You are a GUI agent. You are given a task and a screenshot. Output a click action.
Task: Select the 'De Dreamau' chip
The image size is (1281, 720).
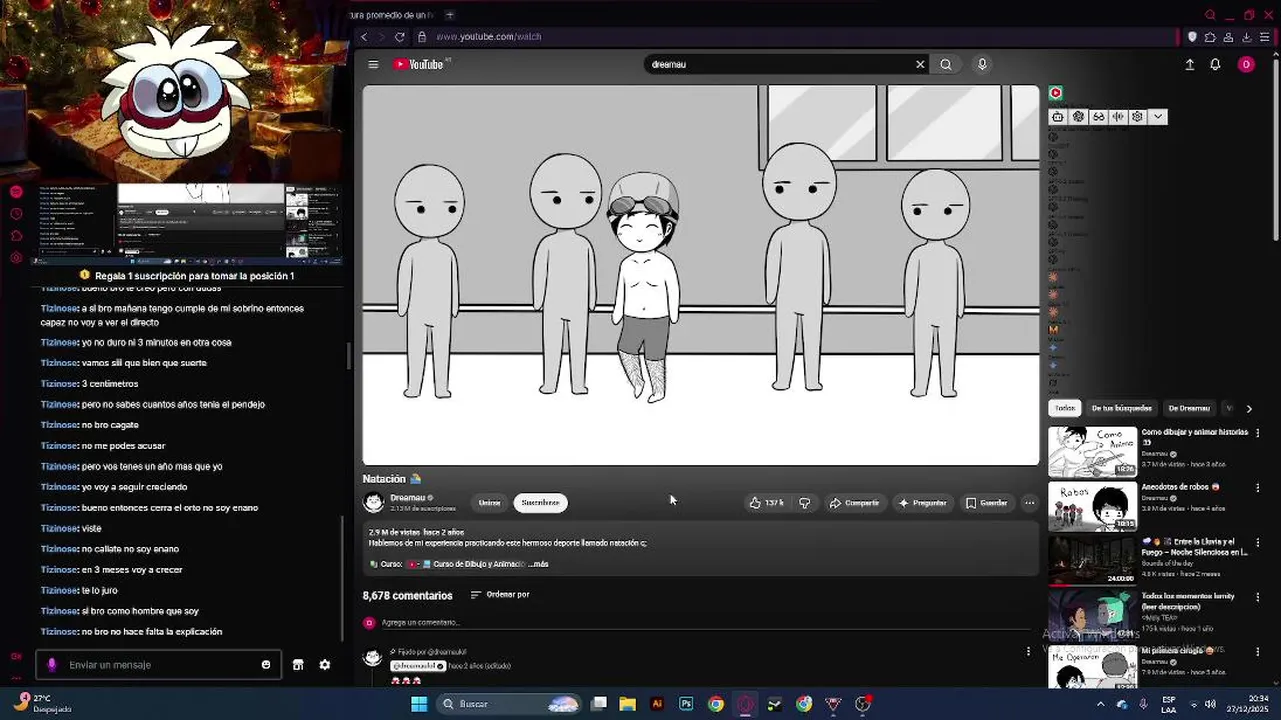click(x=1189, y=408)
